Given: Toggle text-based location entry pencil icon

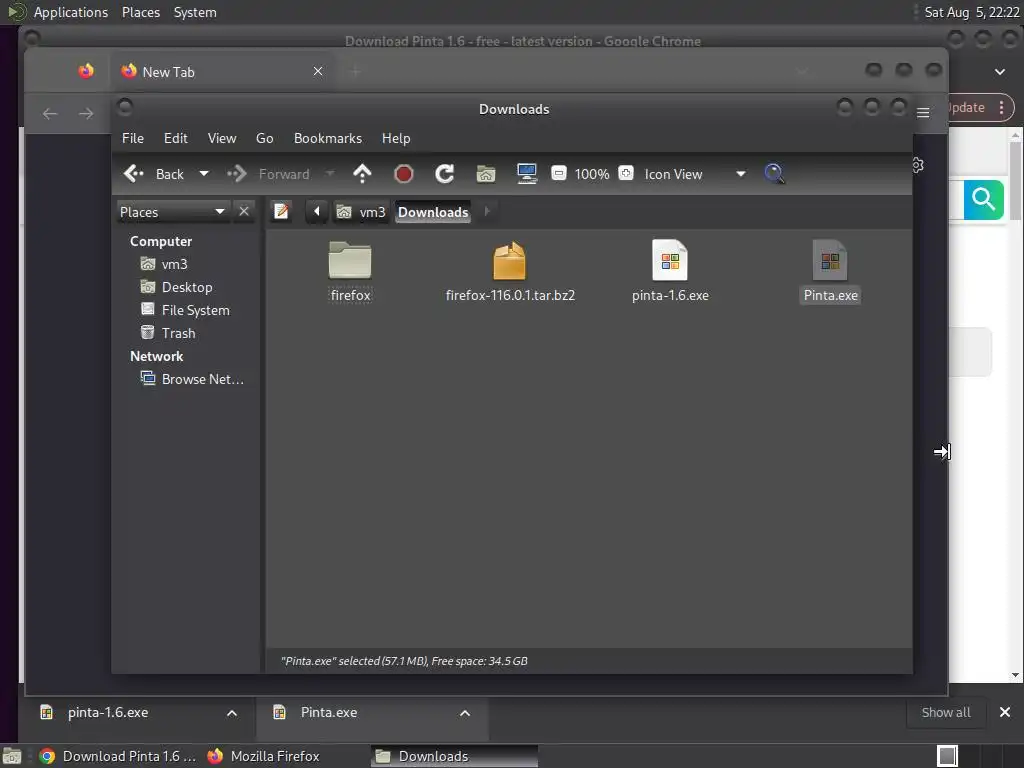Looking at the screenshot, I should pos(281,212).
